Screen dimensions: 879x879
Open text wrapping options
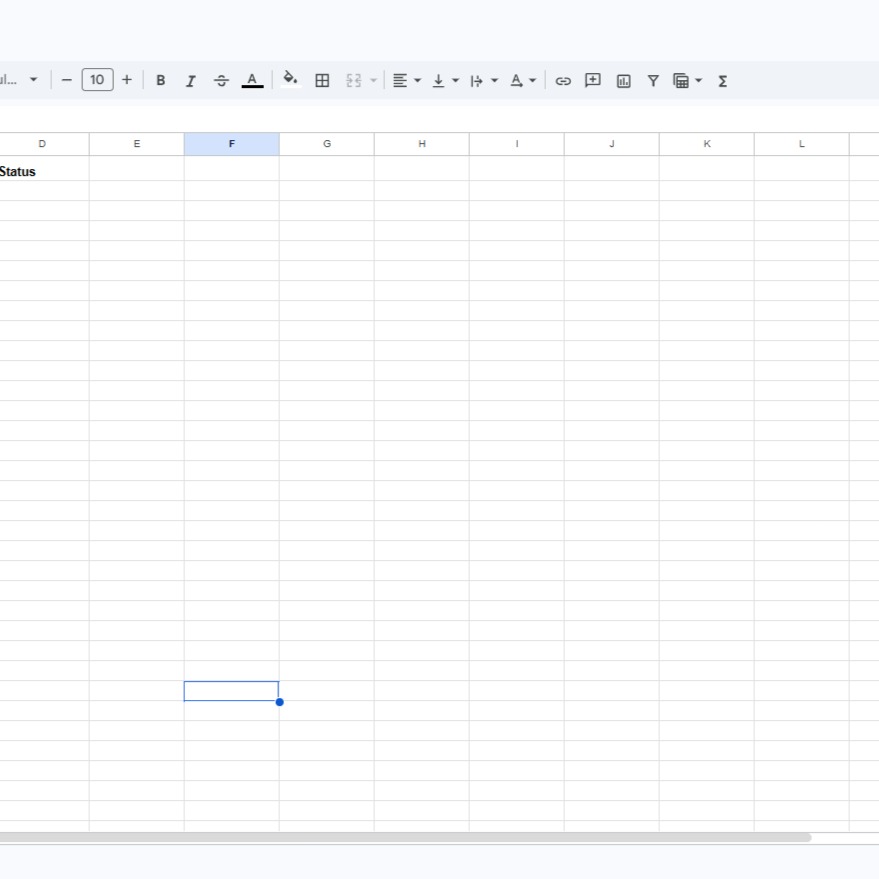tap(476, 81)
